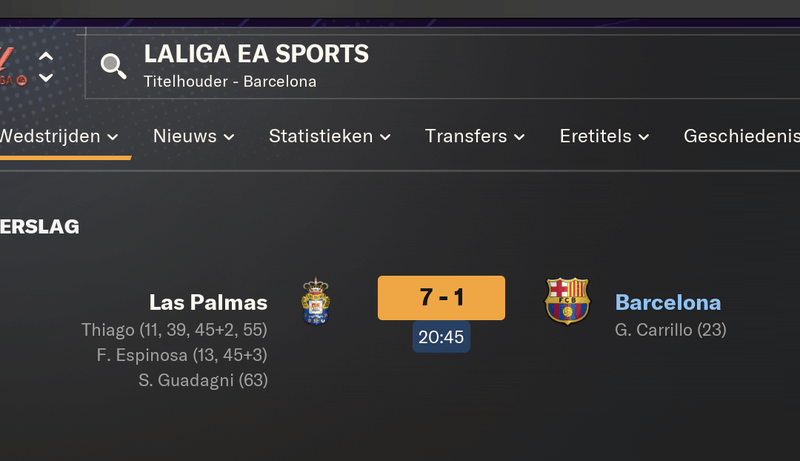
Task: Go to previous competition with up arrow
Action: pyautogui.click(x=46, y=57)
